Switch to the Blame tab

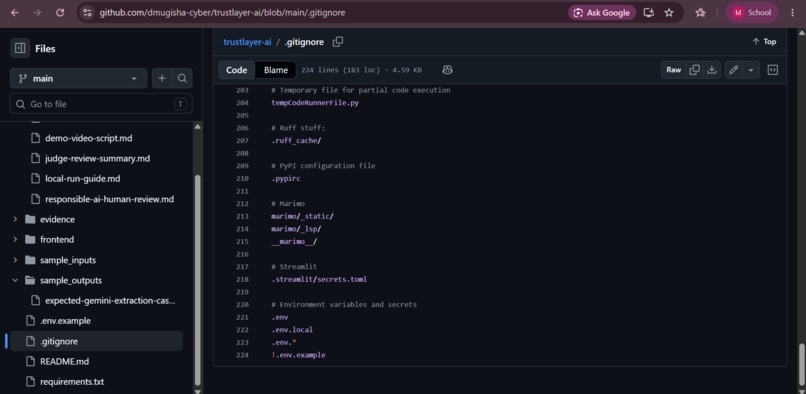pyautogui.click(x=276, y=70)
